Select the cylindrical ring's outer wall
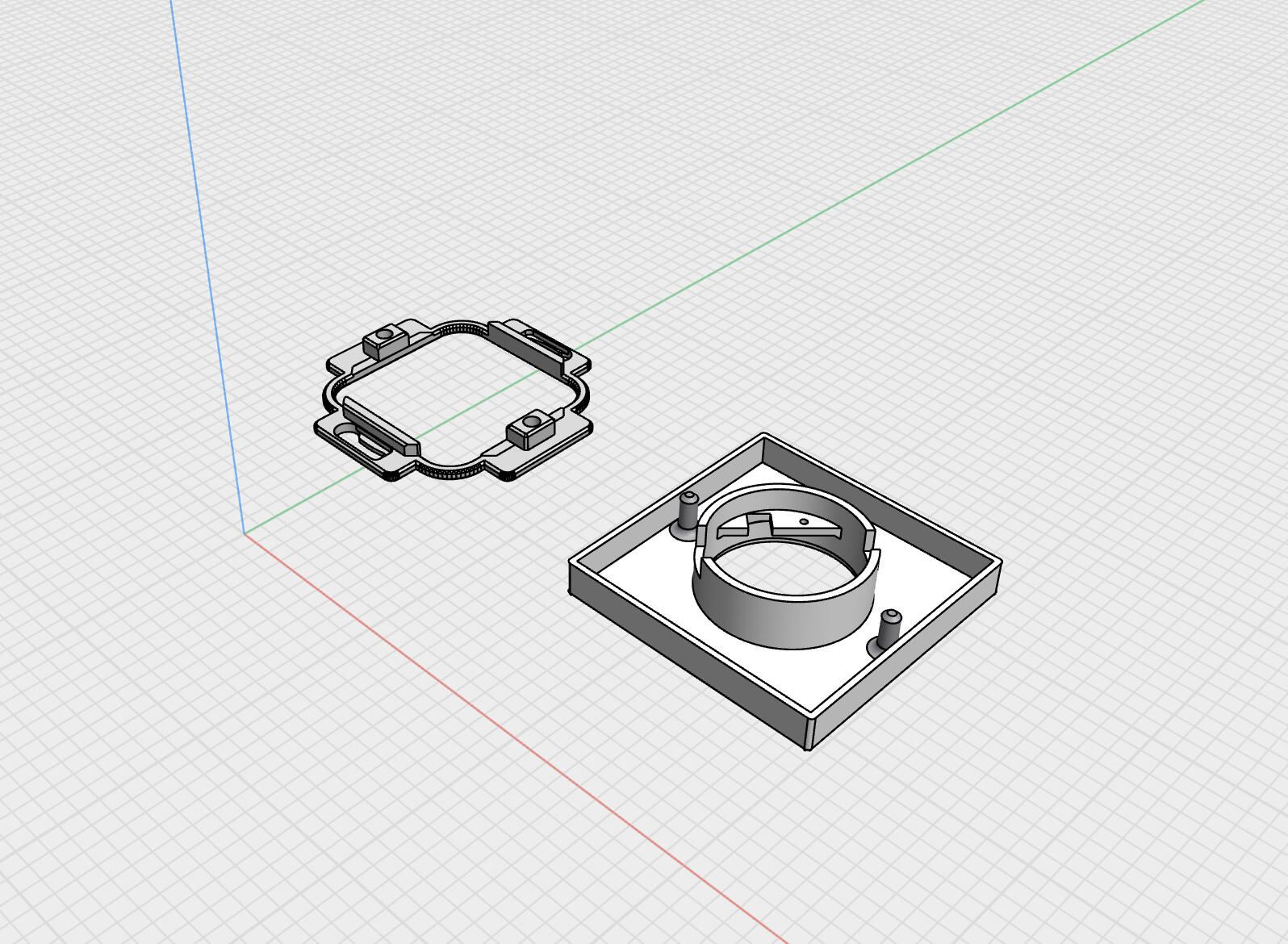1288x944 pixels. tap(775, 621)
